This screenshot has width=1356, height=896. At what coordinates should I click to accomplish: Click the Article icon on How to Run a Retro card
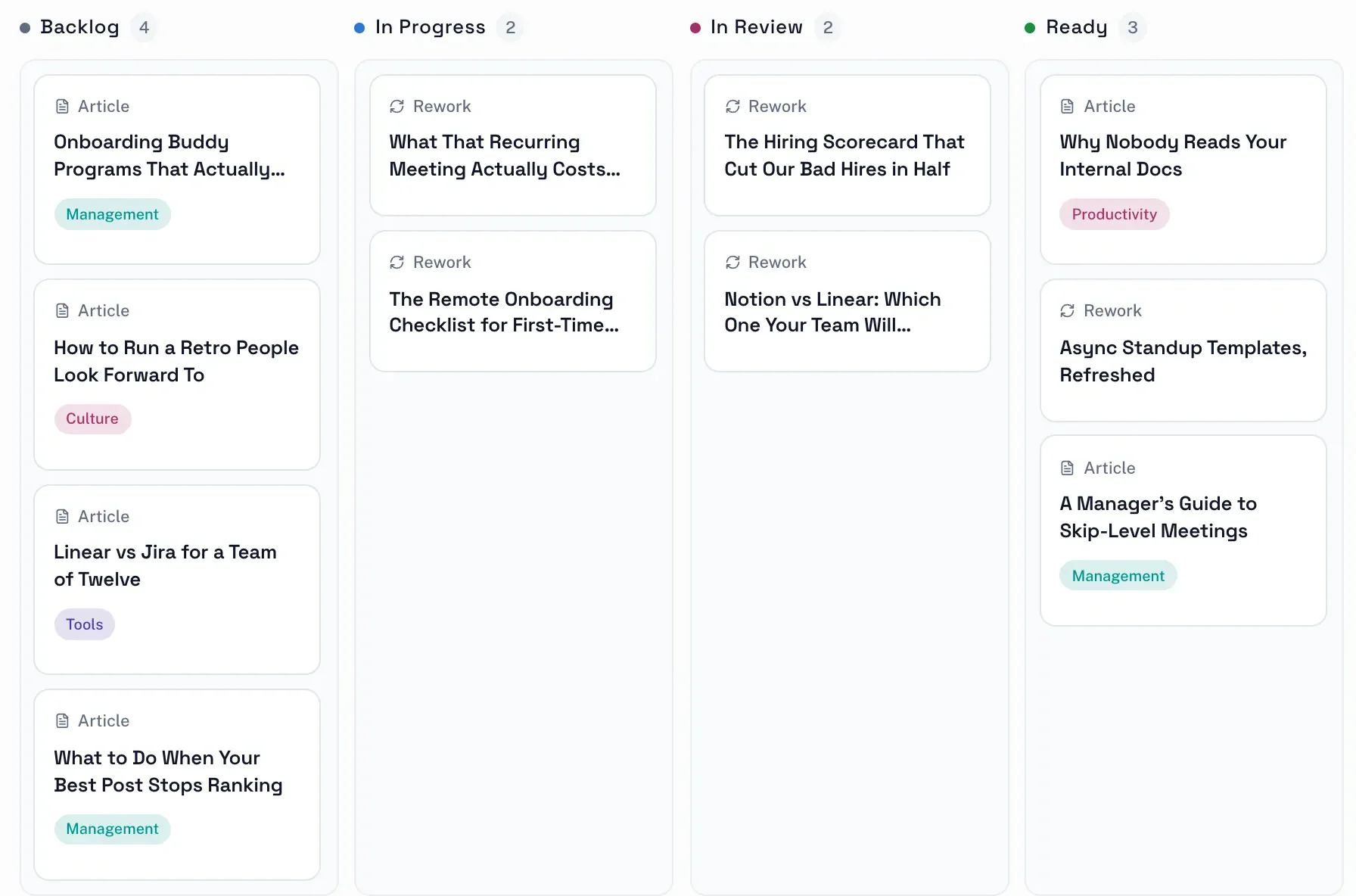(x=62, y=311)
